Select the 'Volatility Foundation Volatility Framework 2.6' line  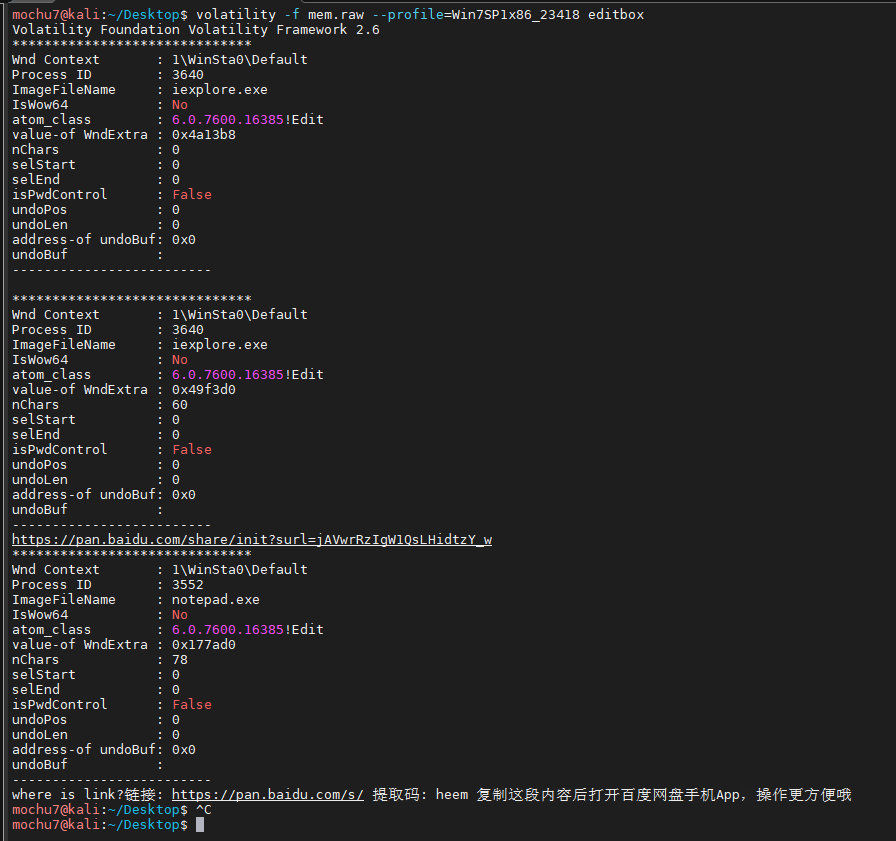click(x=195, y=30)
